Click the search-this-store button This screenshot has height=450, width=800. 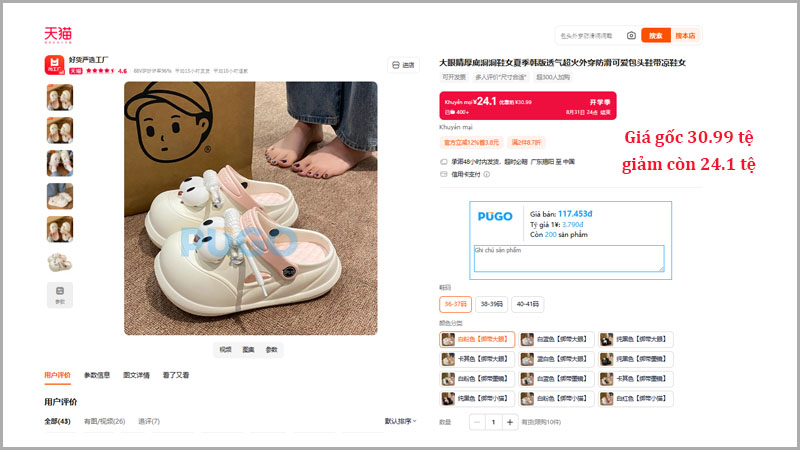[x=685, y=35]
